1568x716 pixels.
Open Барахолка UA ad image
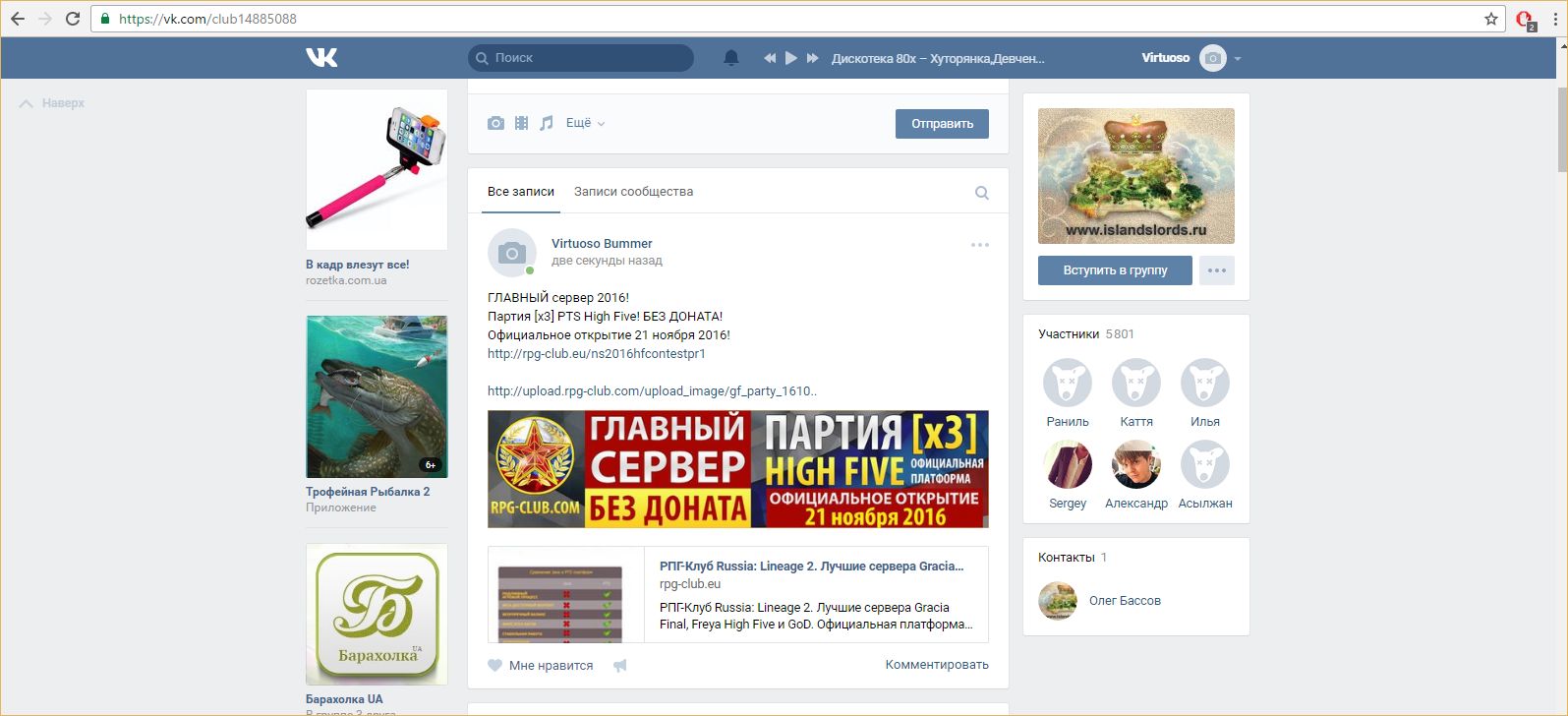click(x=377, y=615)
